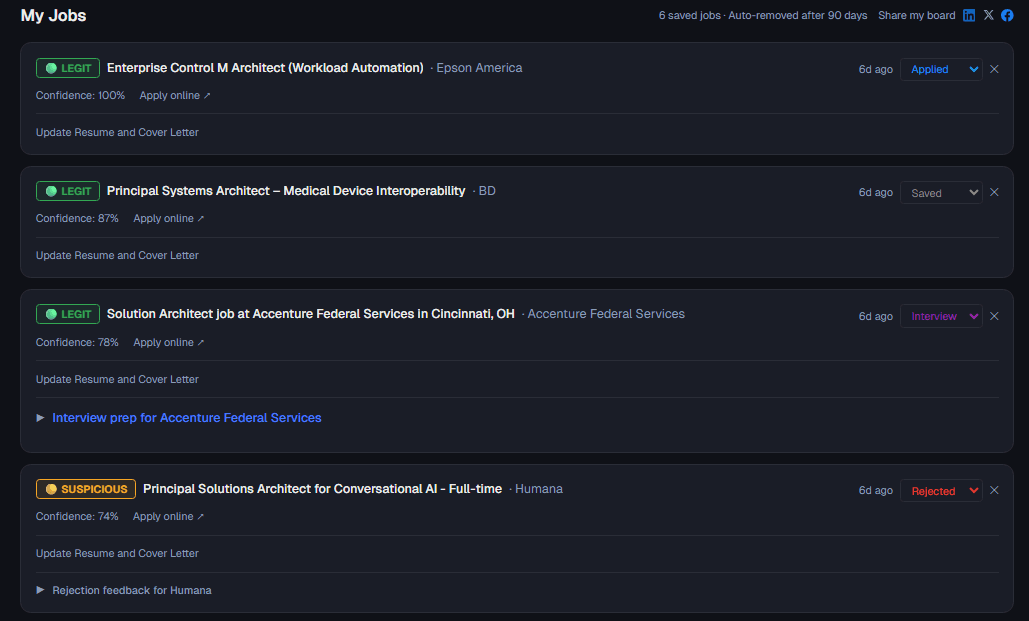1029x621 pixels.
Task: Click LEGIT badge on Epson America job
Action: pos(68,68)
